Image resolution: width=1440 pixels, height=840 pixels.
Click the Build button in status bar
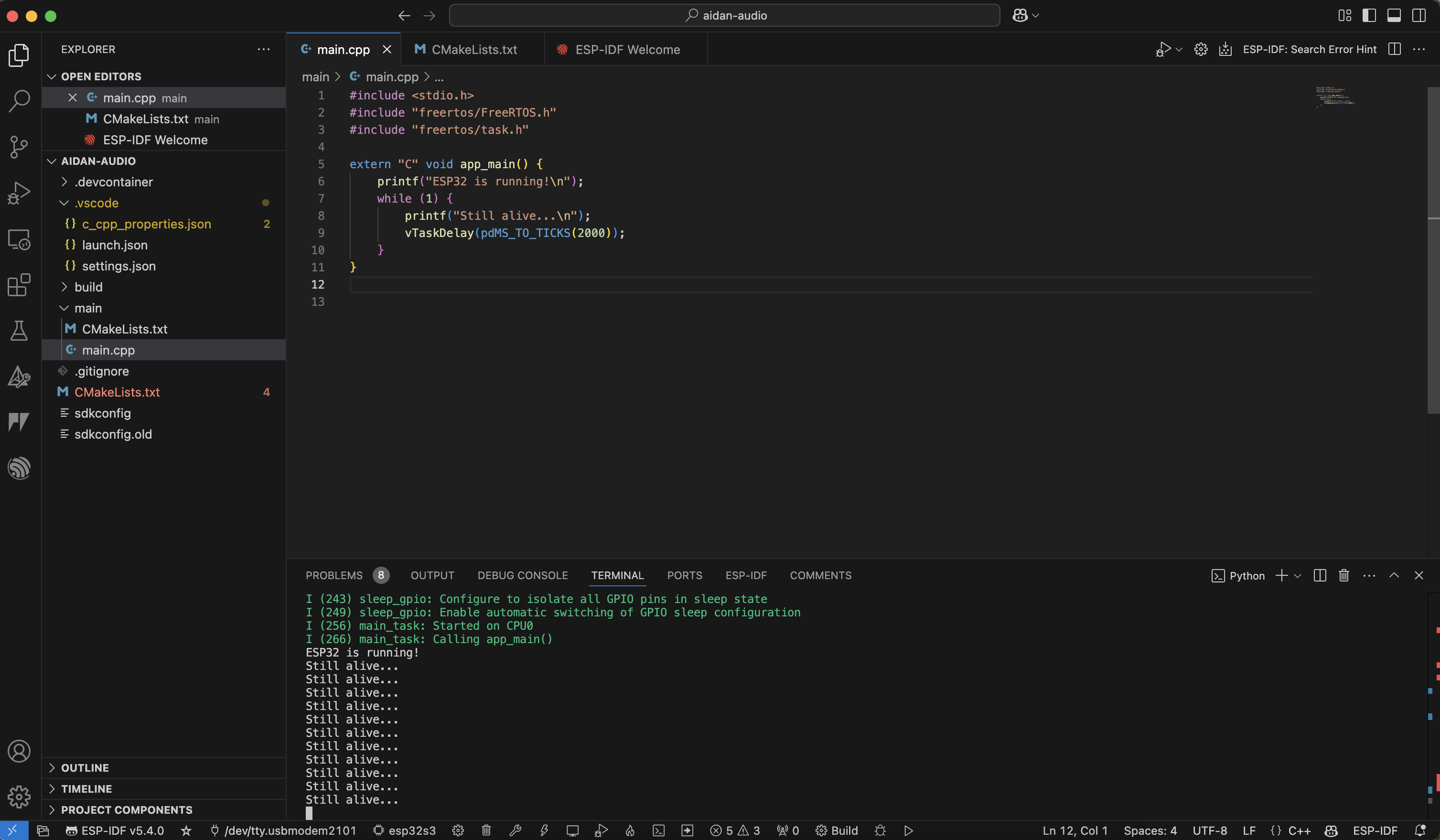tap(837, 830)
